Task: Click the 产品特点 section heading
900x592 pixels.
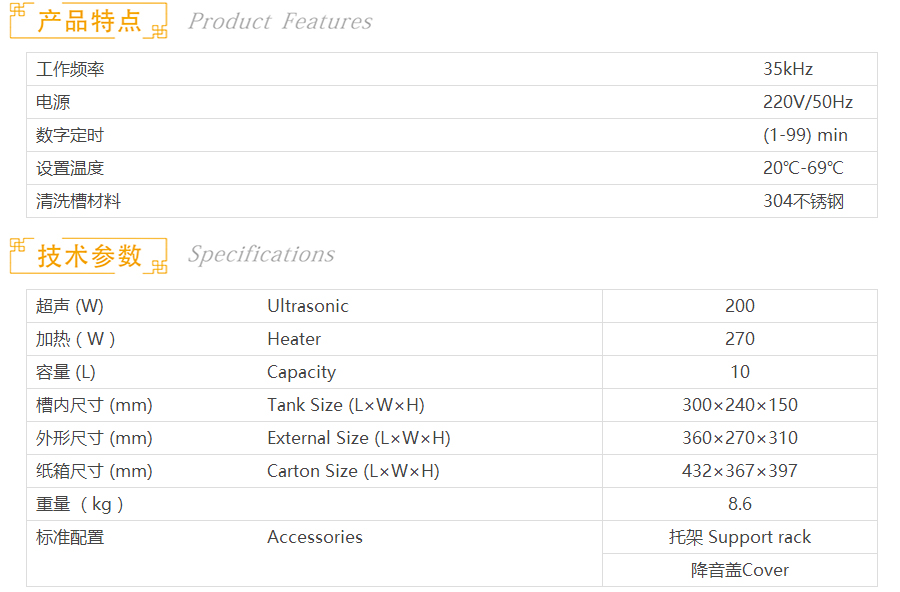Action: (x=89, y=21)
